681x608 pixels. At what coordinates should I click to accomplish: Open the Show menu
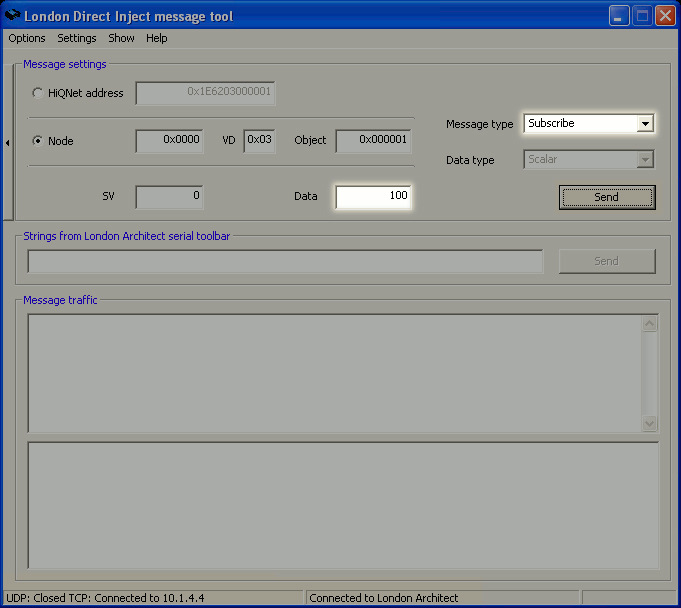coord(121,38)
